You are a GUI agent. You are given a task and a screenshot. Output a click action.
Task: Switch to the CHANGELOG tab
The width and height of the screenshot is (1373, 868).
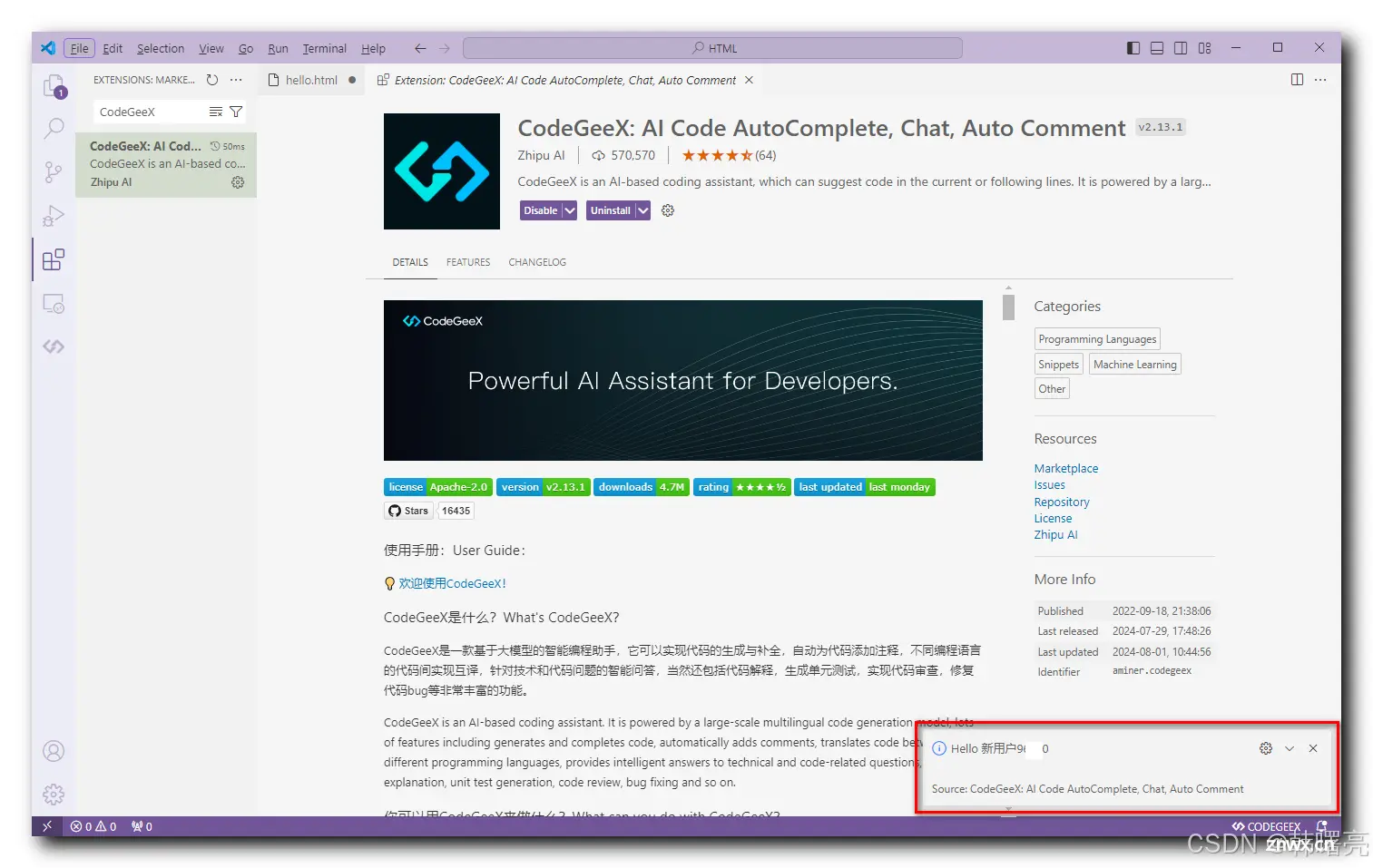pyautogui.click(x=537, y=262)
